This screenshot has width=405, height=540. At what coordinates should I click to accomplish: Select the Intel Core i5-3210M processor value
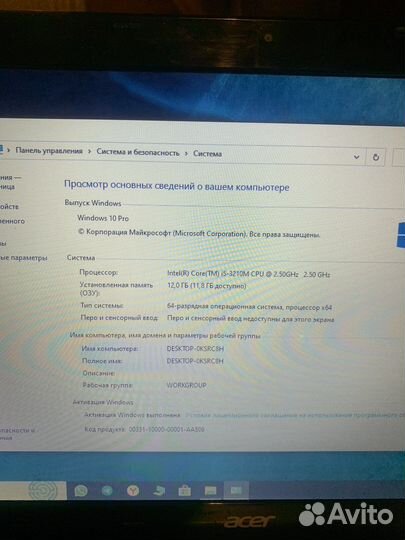click(x=249, y=274)
